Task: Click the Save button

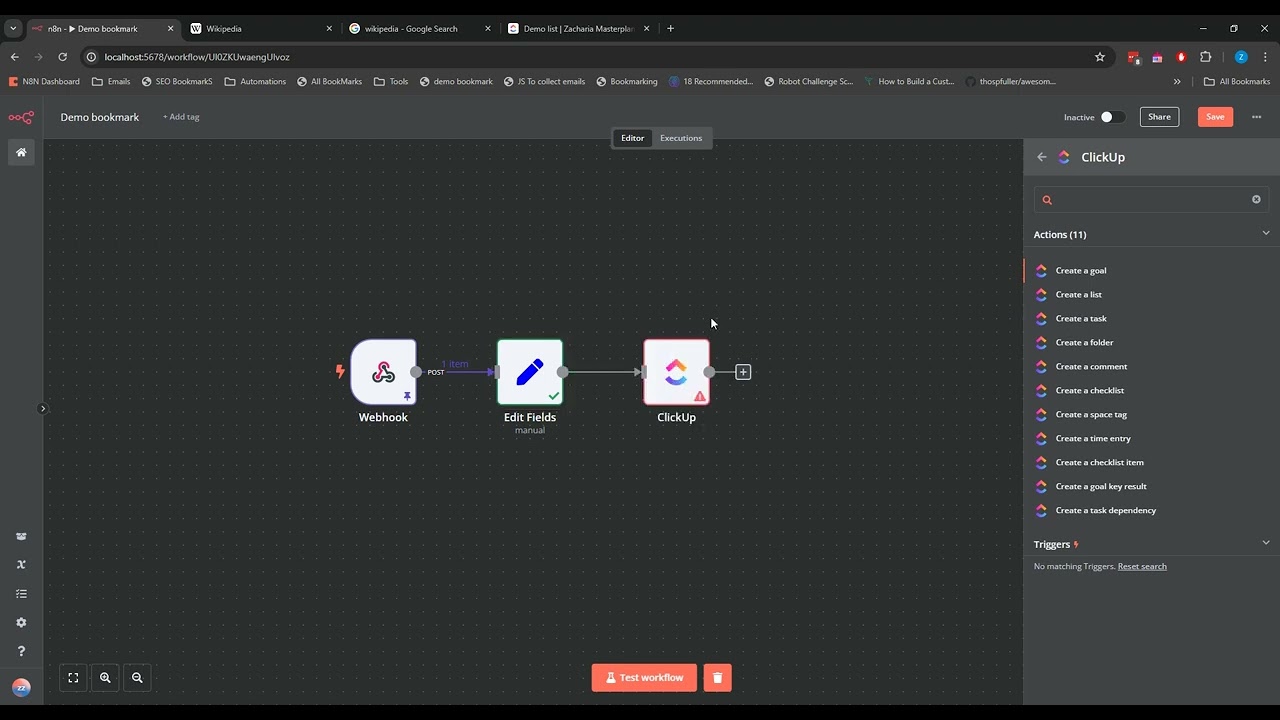Action: pyautogui.click(x=1215, y=117)
